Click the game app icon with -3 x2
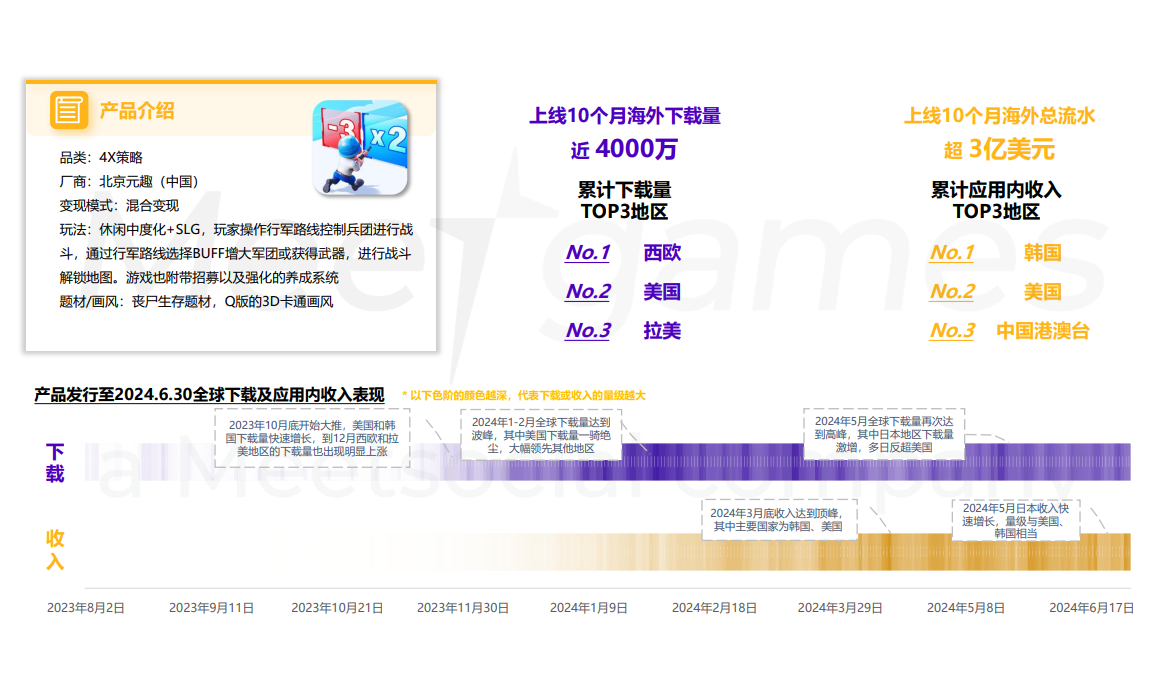1157x688 pixels. point(361,148)
